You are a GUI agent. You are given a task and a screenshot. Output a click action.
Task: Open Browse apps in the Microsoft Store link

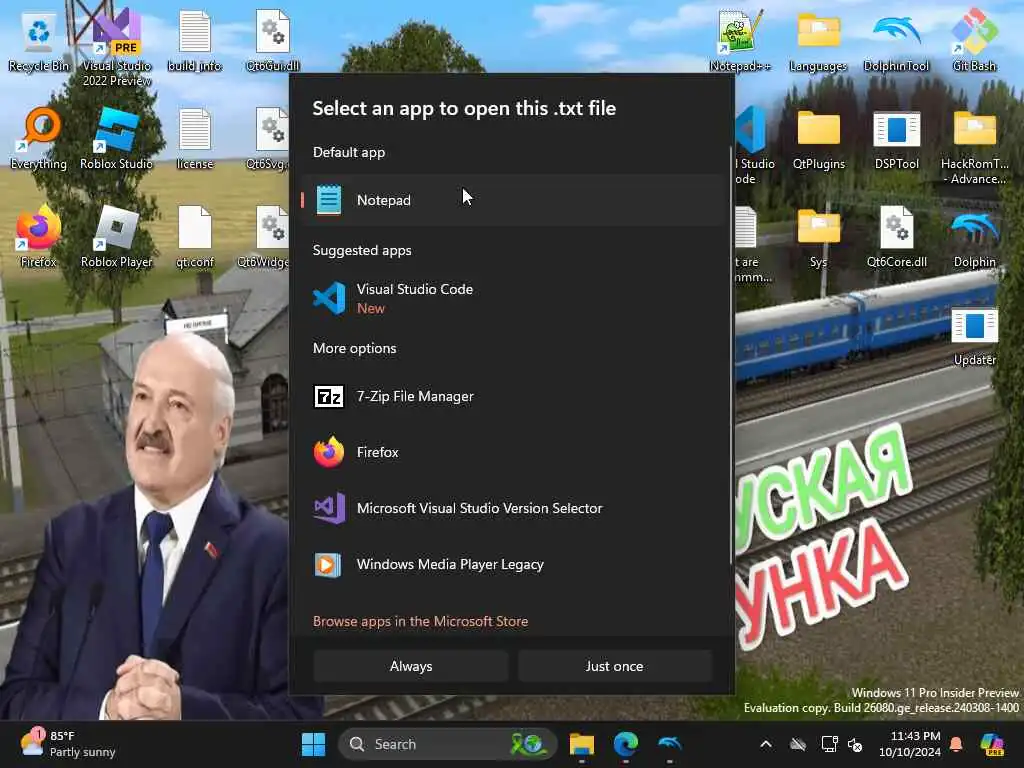click(420, 621)
